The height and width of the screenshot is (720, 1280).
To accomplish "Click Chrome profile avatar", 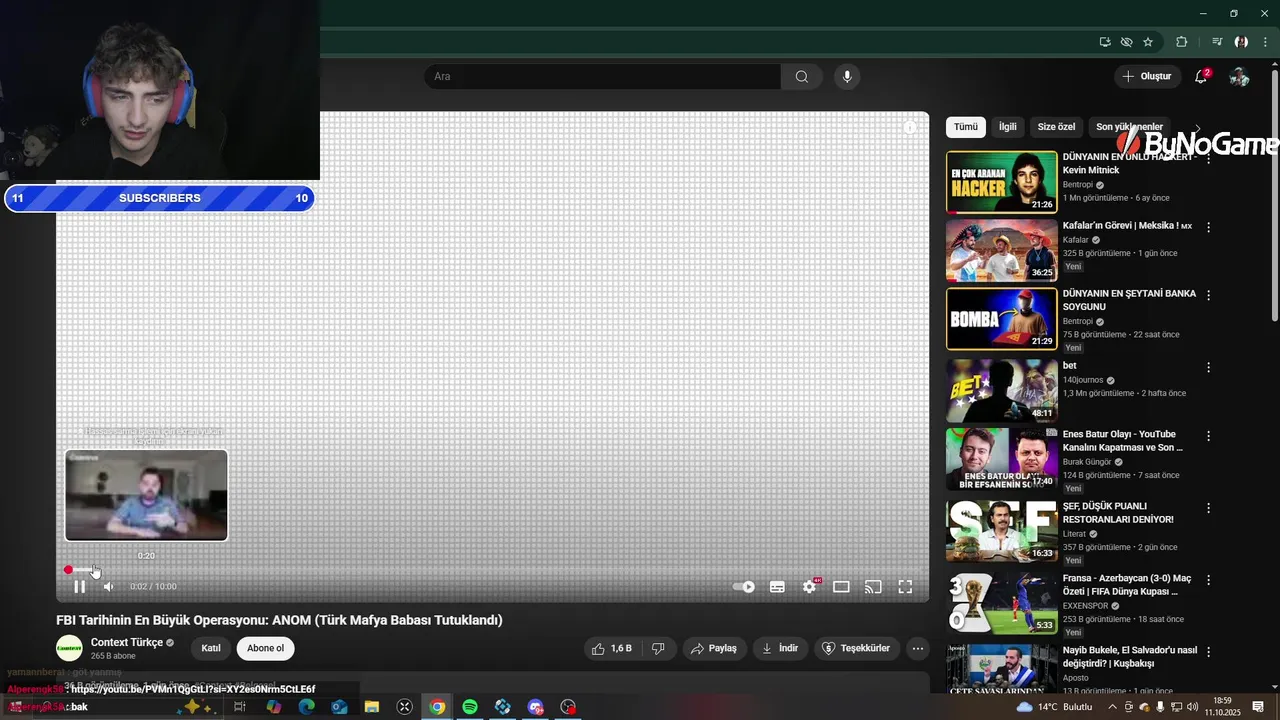I will point(1241,42).
